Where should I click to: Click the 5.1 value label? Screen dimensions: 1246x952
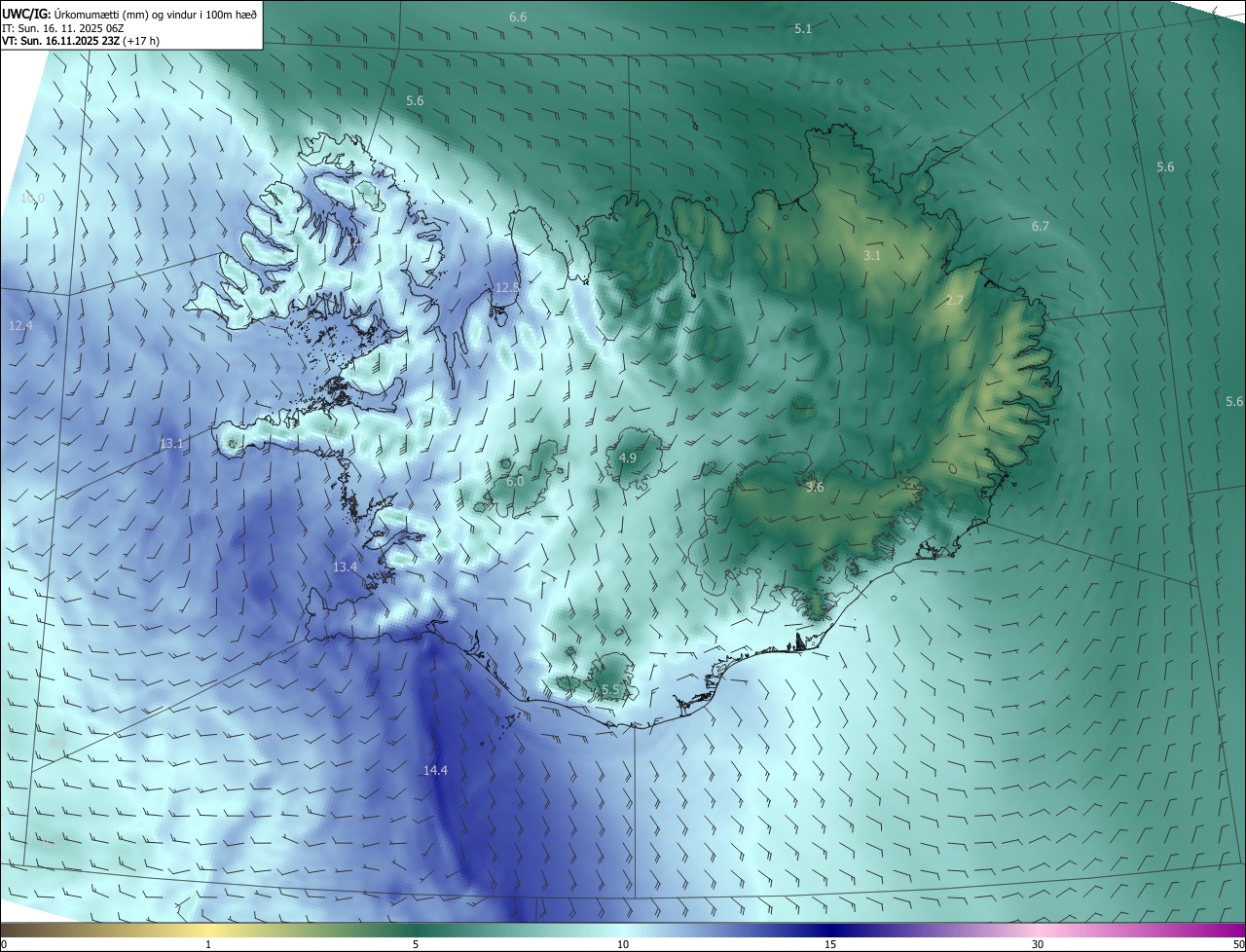coord(803,29)
